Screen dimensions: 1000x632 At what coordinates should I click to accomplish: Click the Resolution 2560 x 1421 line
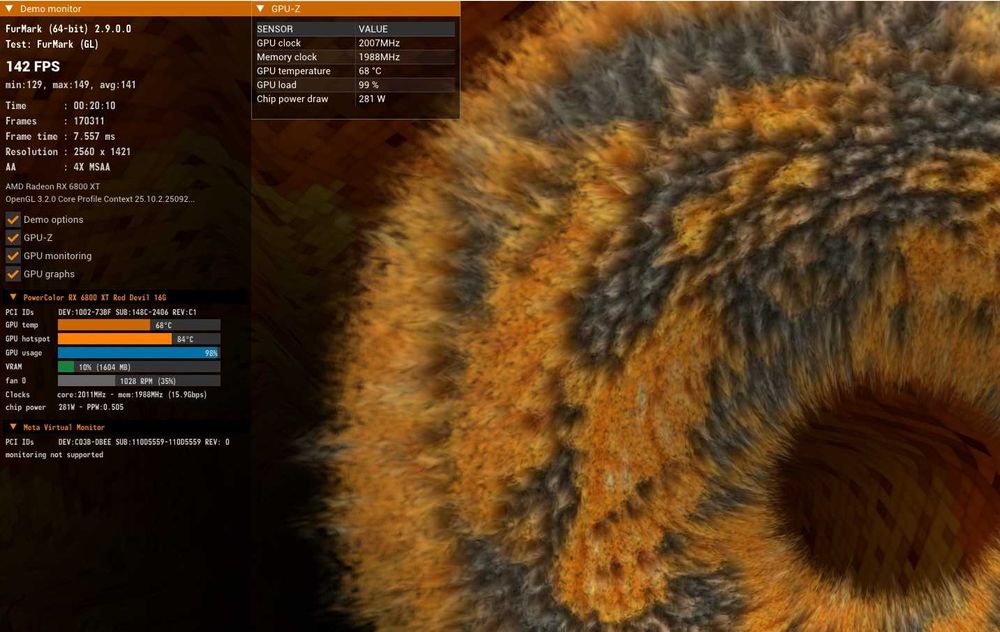[68, 151]
